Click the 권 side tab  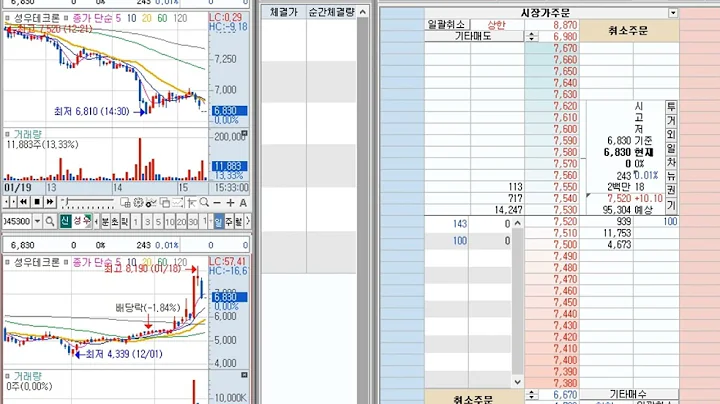tap(671, 190)
